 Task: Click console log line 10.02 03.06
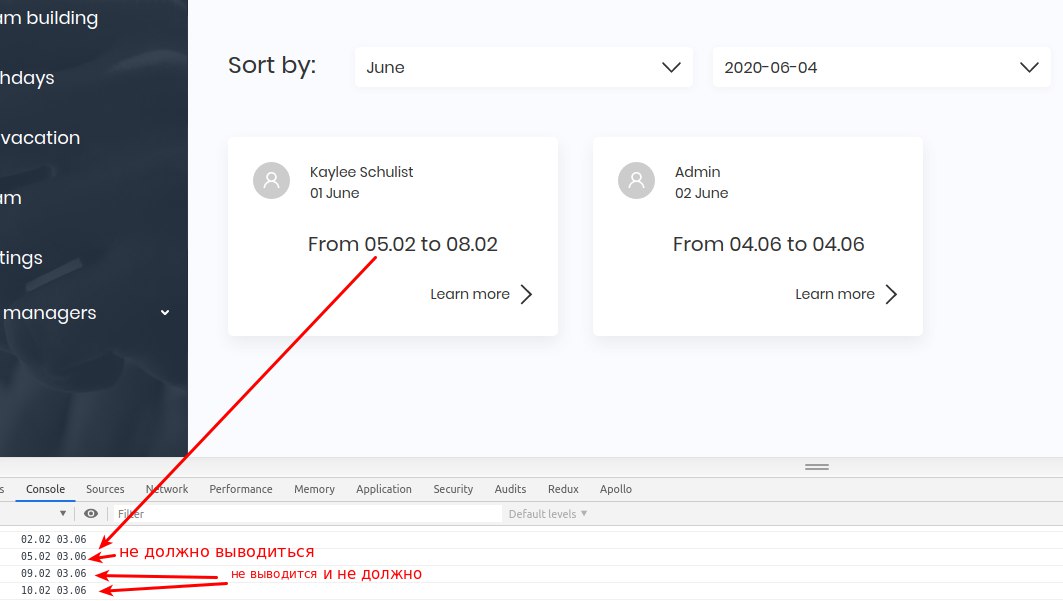[54, 590]
